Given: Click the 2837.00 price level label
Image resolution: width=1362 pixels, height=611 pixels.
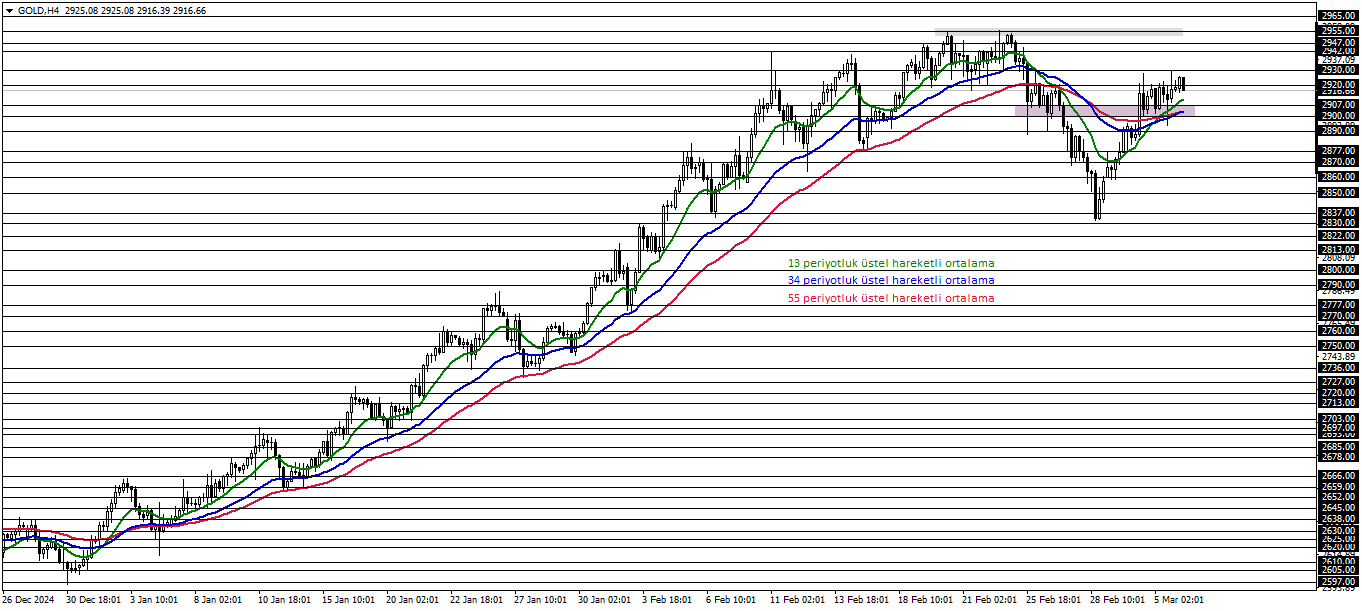Looking at the screenshot, I should [1338, 213].
